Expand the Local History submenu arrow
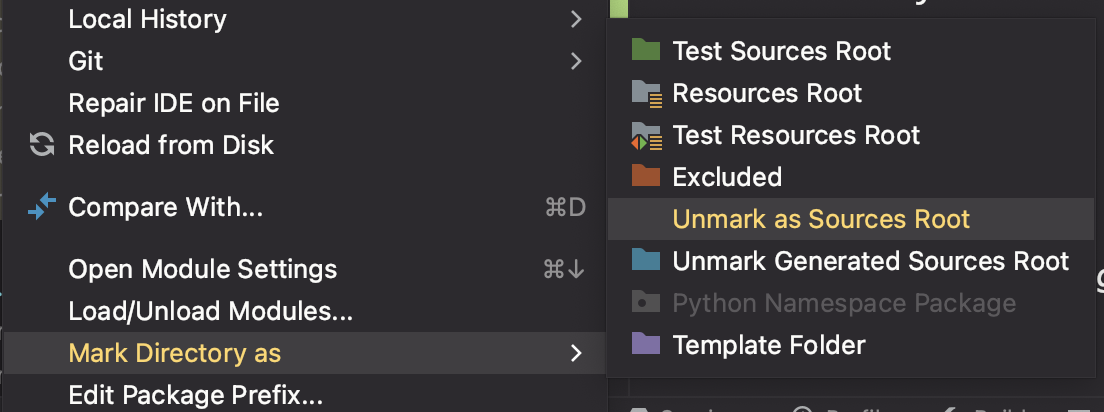Viewport: 1104px width, 412px height. [x=576, y=19]
